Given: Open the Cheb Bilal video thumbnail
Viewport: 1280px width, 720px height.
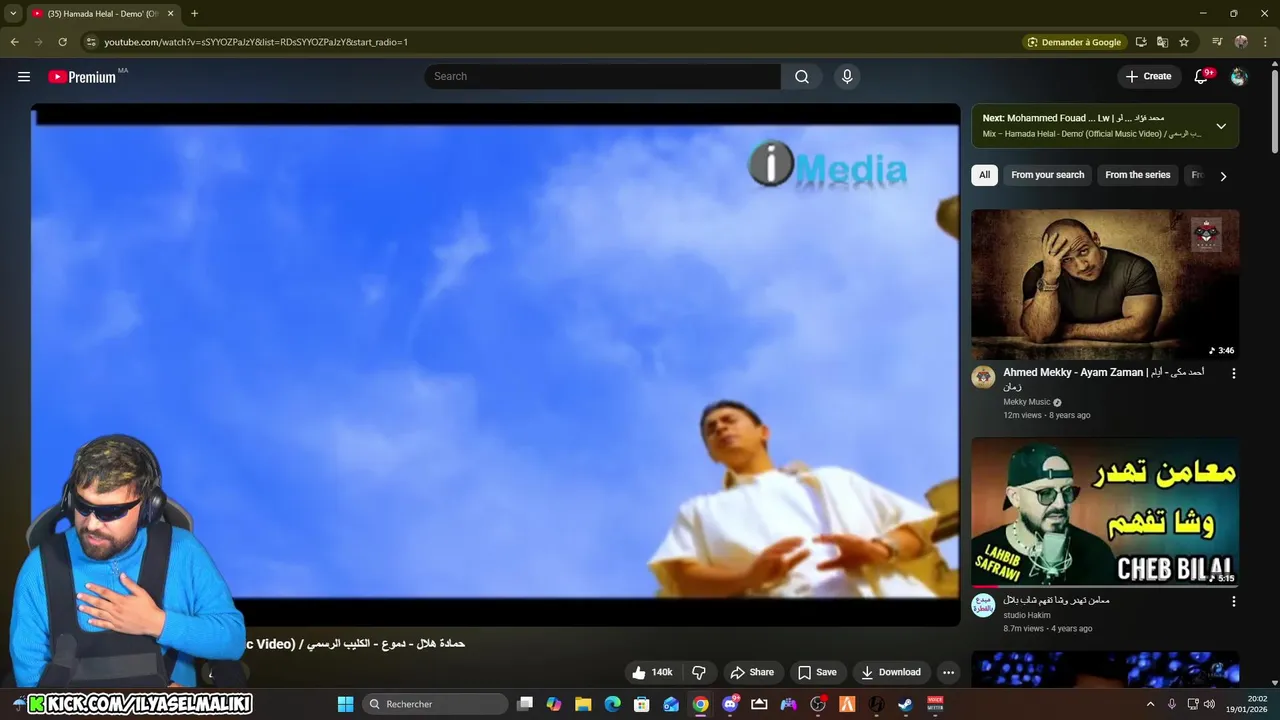Looking at the screenshot, I should click(x=1105, y=512).
